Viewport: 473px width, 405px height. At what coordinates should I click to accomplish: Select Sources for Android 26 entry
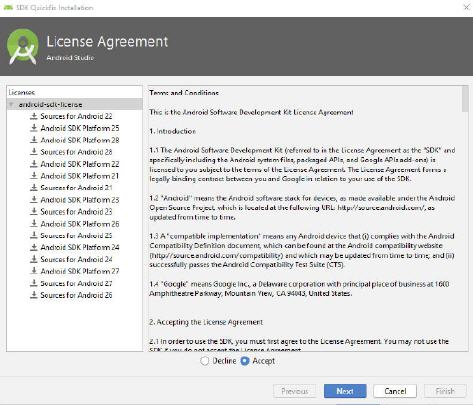pos(76,295)
